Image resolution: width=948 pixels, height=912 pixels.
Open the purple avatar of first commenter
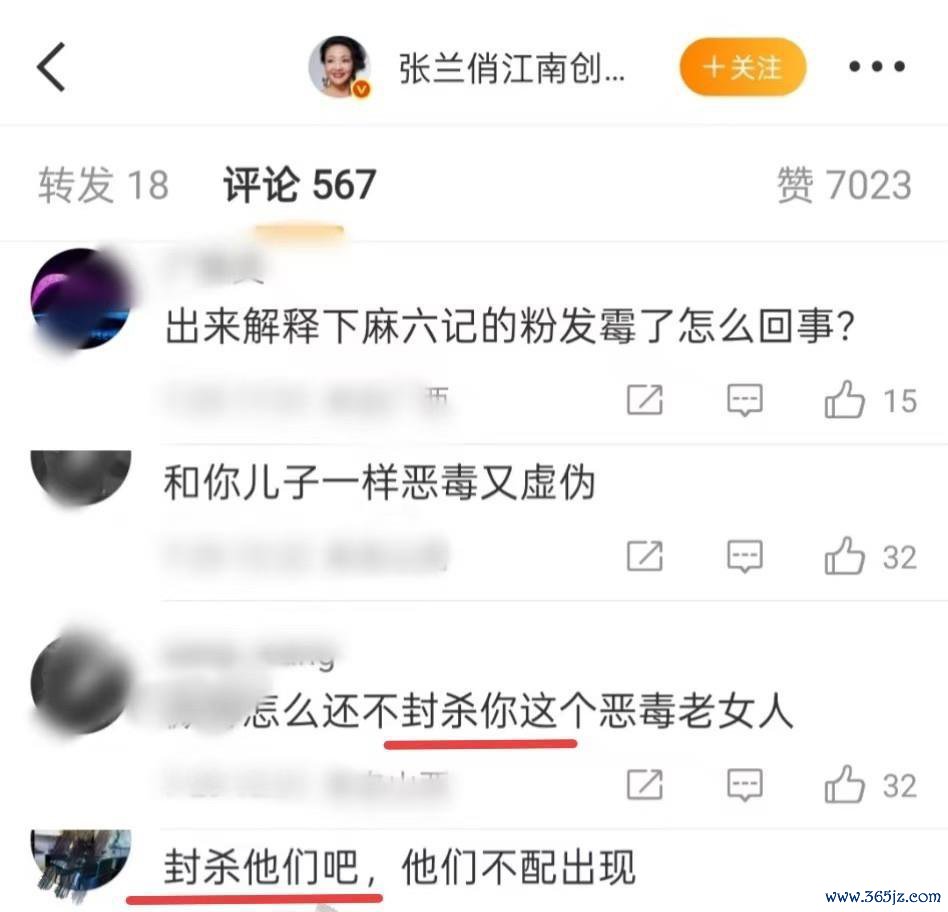81,298
